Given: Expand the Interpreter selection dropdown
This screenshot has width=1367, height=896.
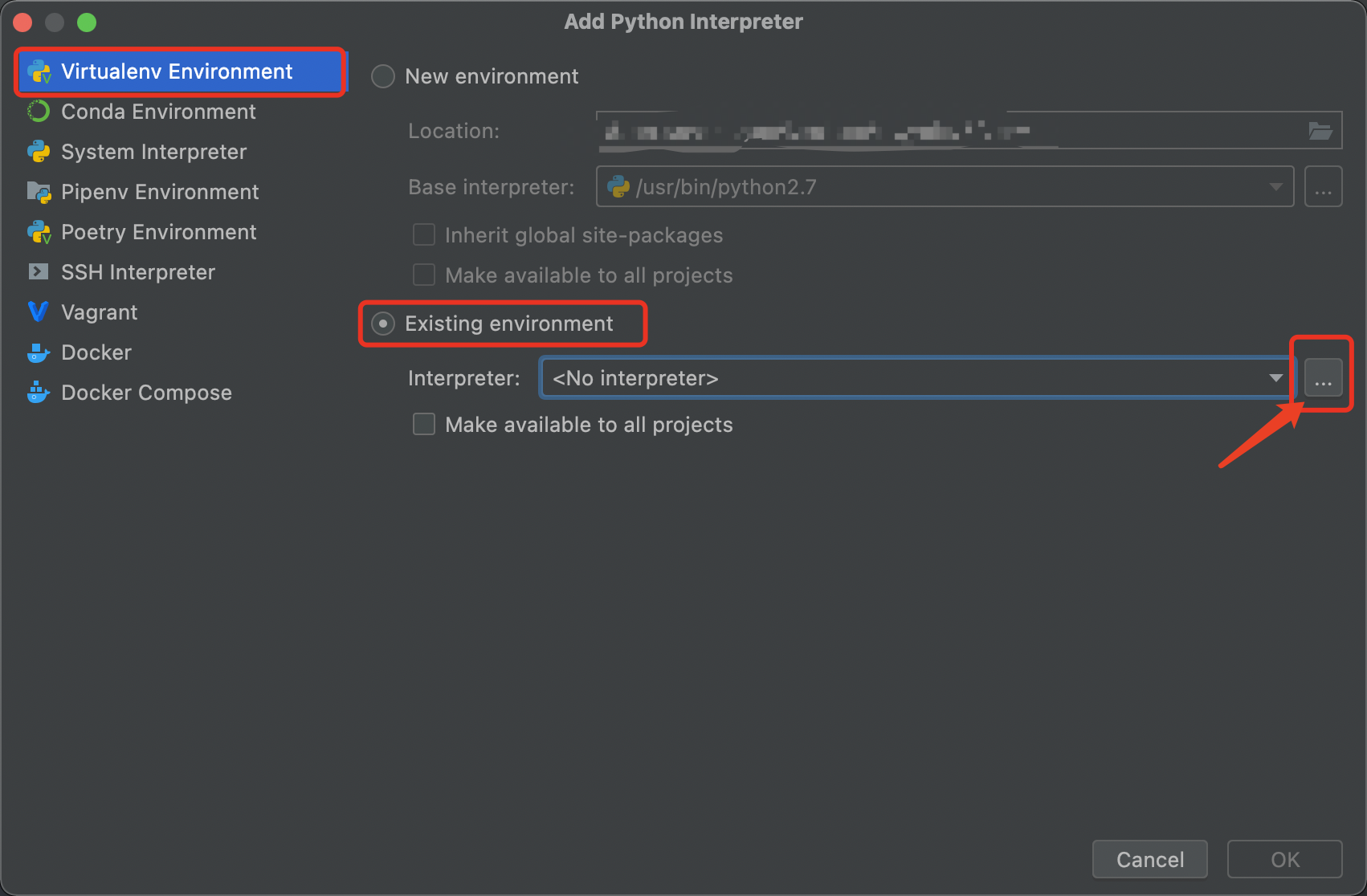Looking at the screenshot, I should (1275, 377).
